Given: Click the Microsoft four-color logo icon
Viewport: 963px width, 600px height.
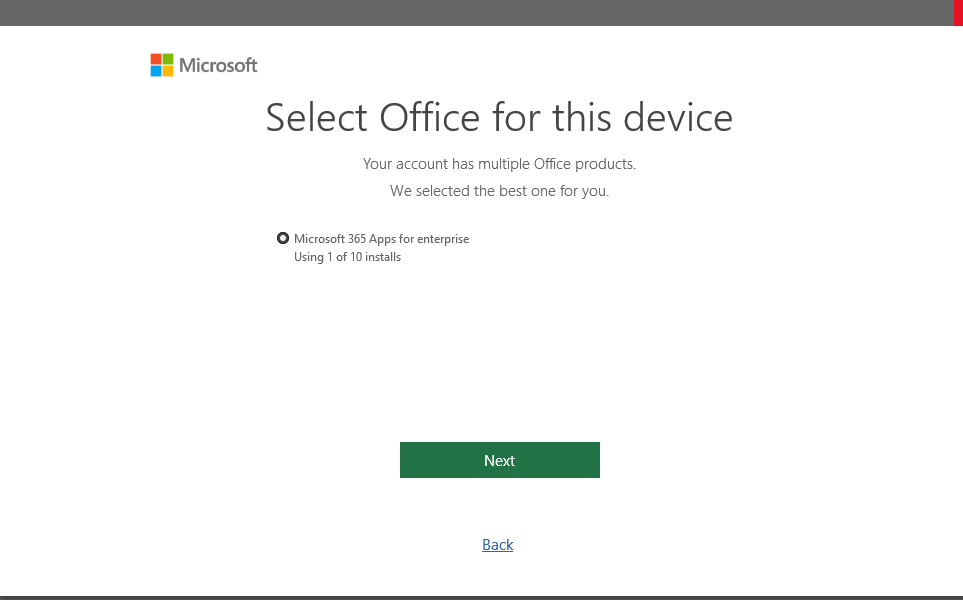Looking at the screenshot, I should [162, 65].
